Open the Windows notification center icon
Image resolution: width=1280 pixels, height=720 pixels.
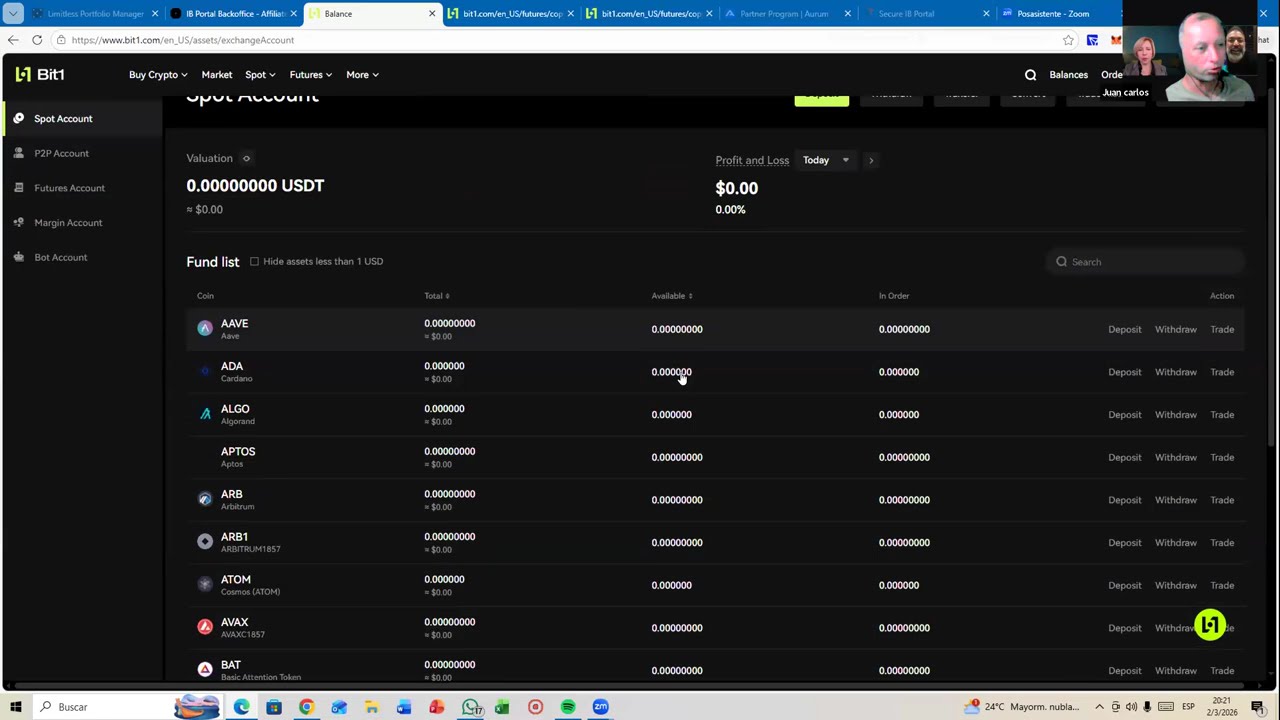point(1258,707)
